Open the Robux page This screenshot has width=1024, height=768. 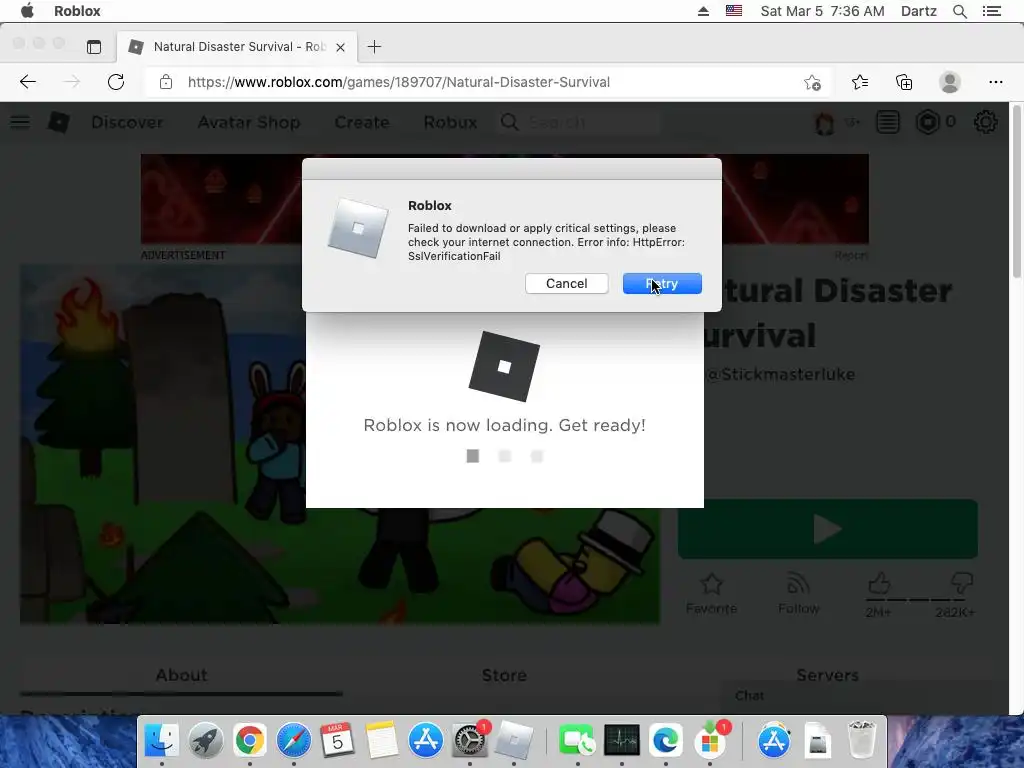[450, 122]
